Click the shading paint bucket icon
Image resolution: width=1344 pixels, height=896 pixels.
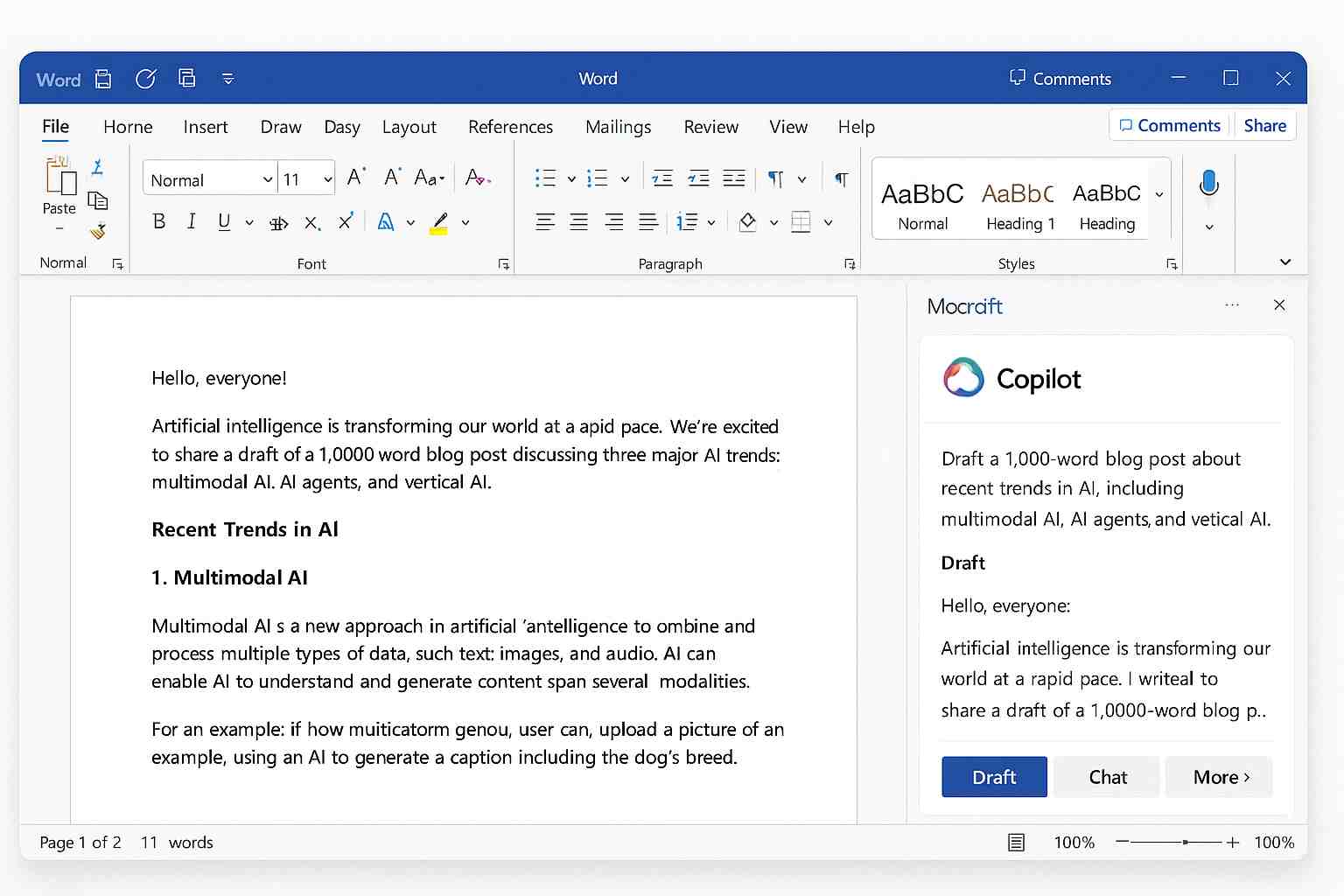click(748, 221)
